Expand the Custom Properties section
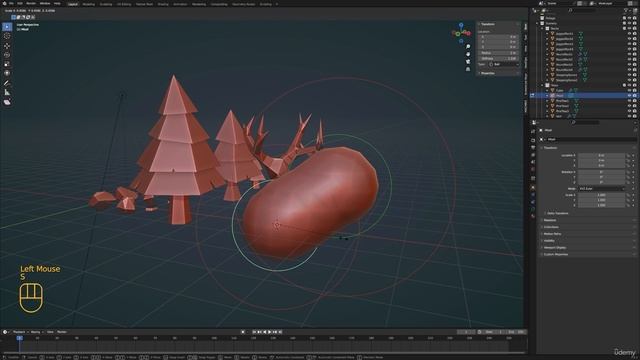 [x=555, y=254]
